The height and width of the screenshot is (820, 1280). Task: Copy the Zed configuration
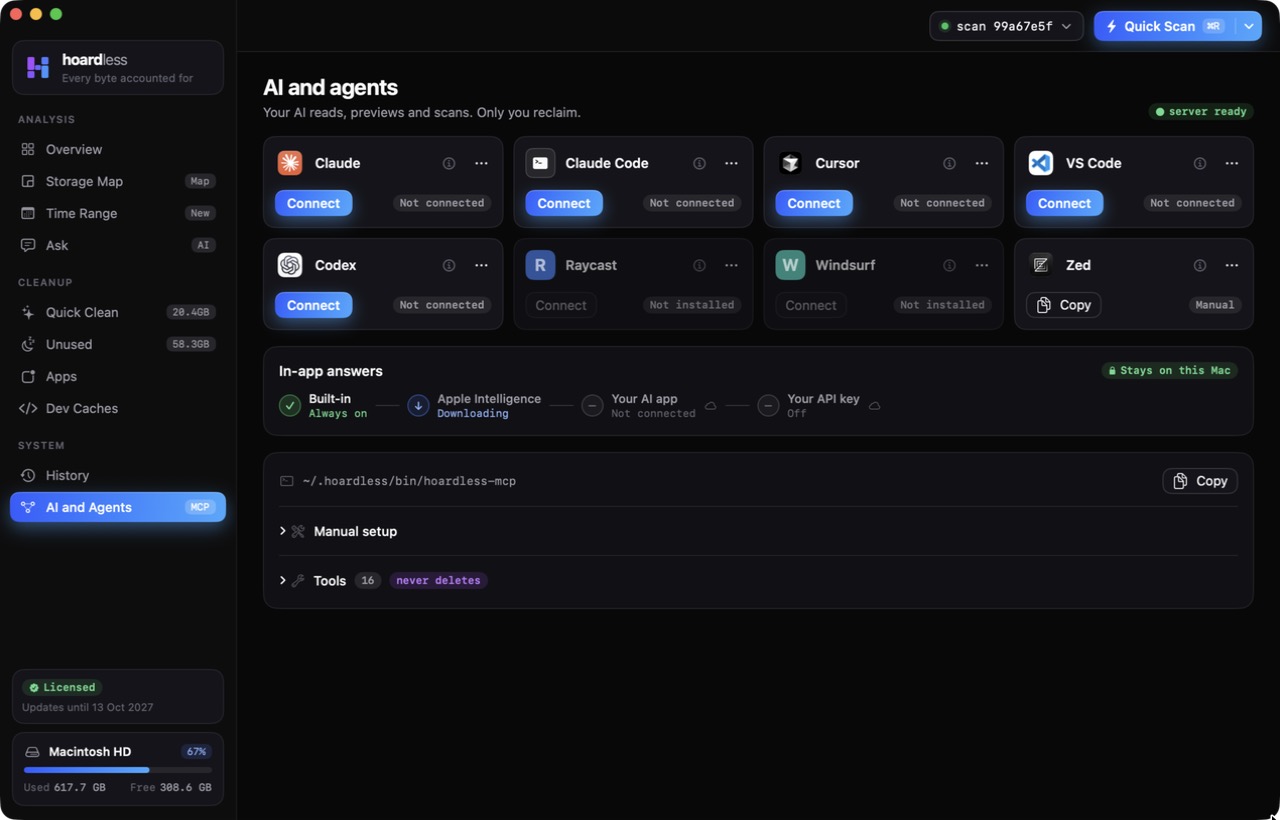click(x=1063, y=305)
